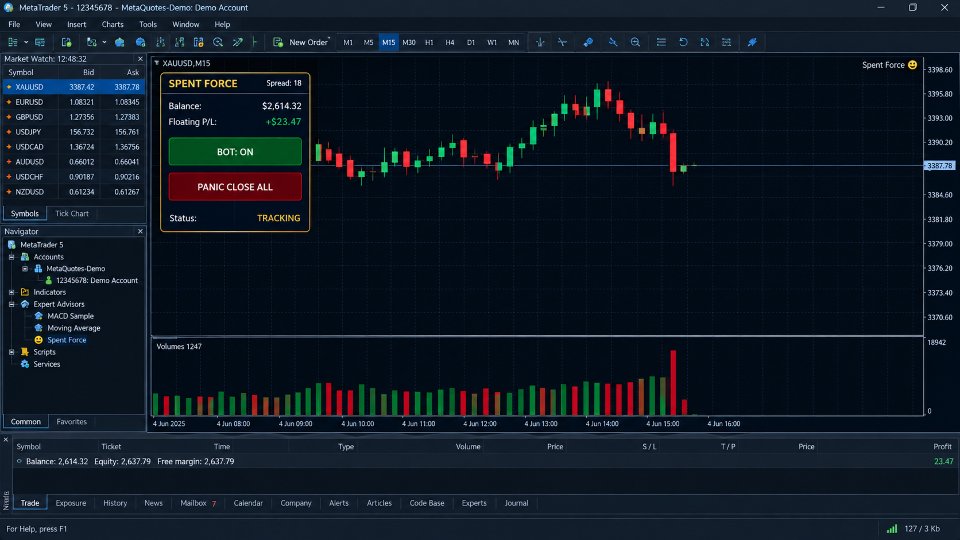960x540 pixels.
Task: Click the horizontal lines list toolbar icon
Action: pyautogui.click(x=661, y=42)
